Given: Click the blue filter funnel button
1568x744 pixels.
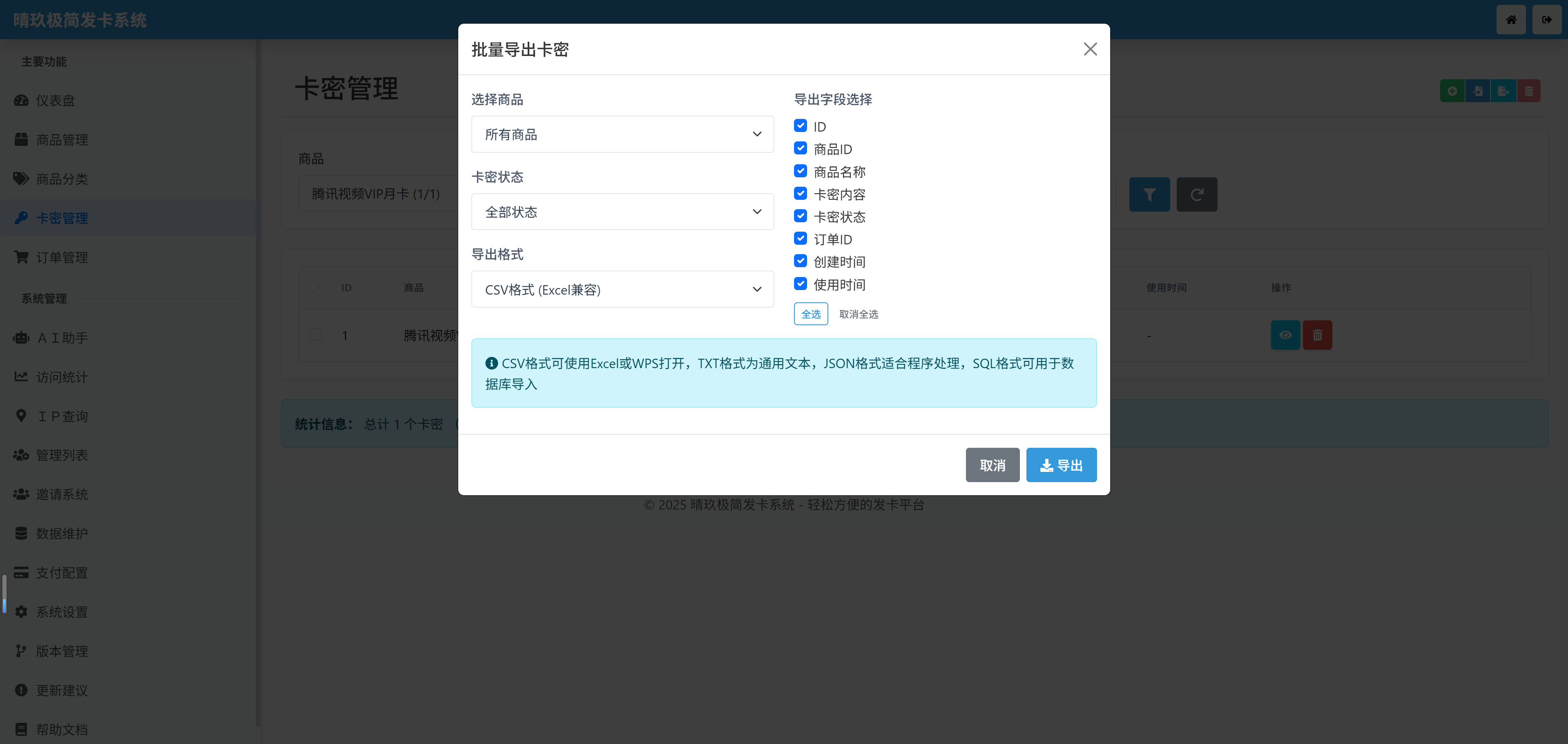Looking at the screenshot, I should [x=1149, y=195].
